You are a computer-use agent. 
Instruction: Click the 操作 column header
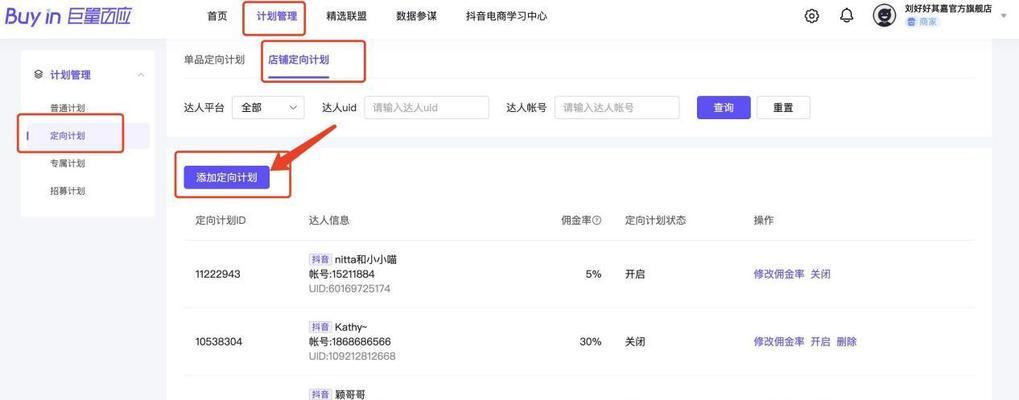[x=764, y=220]
